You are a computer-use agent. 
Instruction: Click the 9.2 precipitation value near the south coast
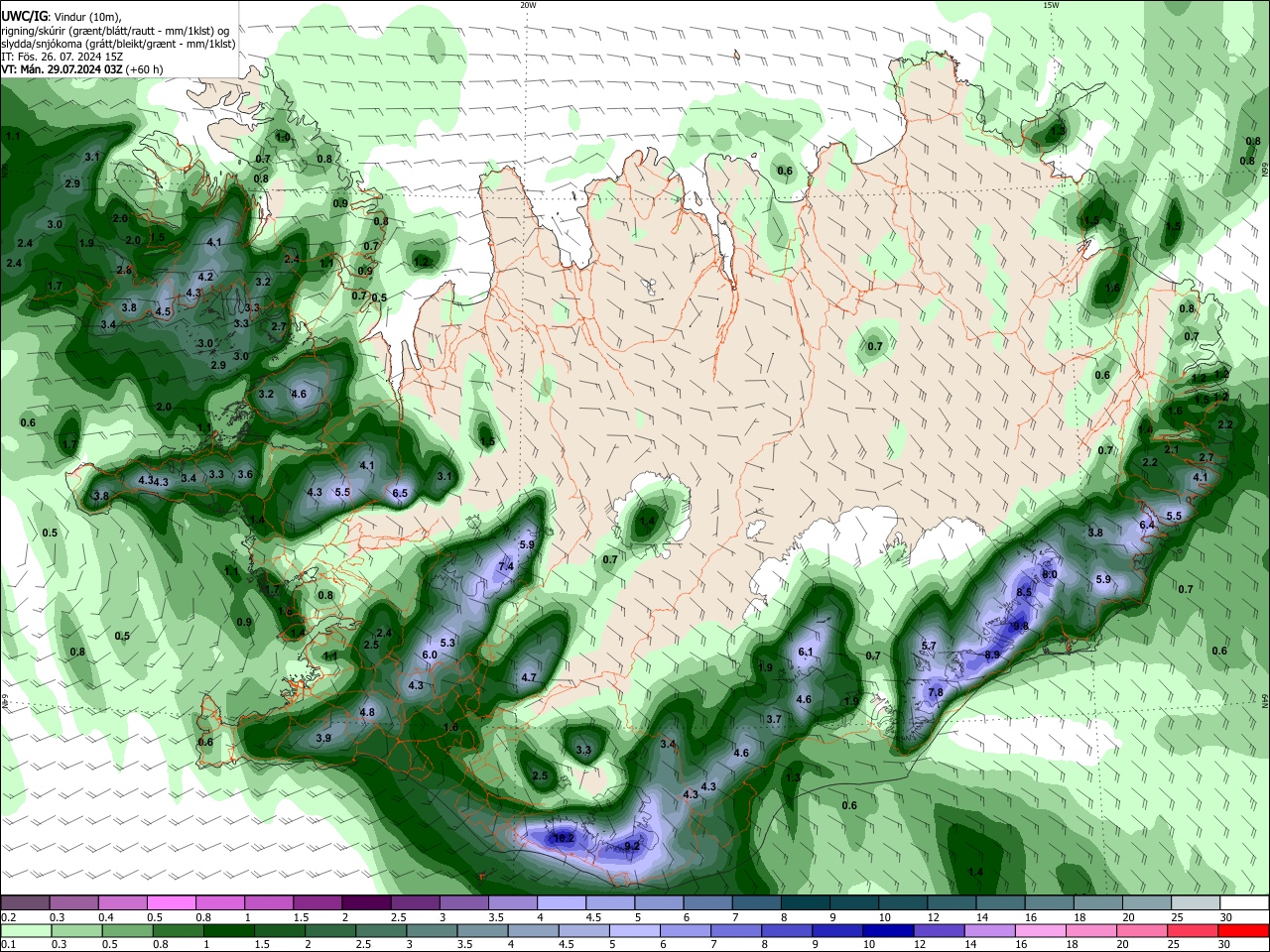[x=632, y=846]
